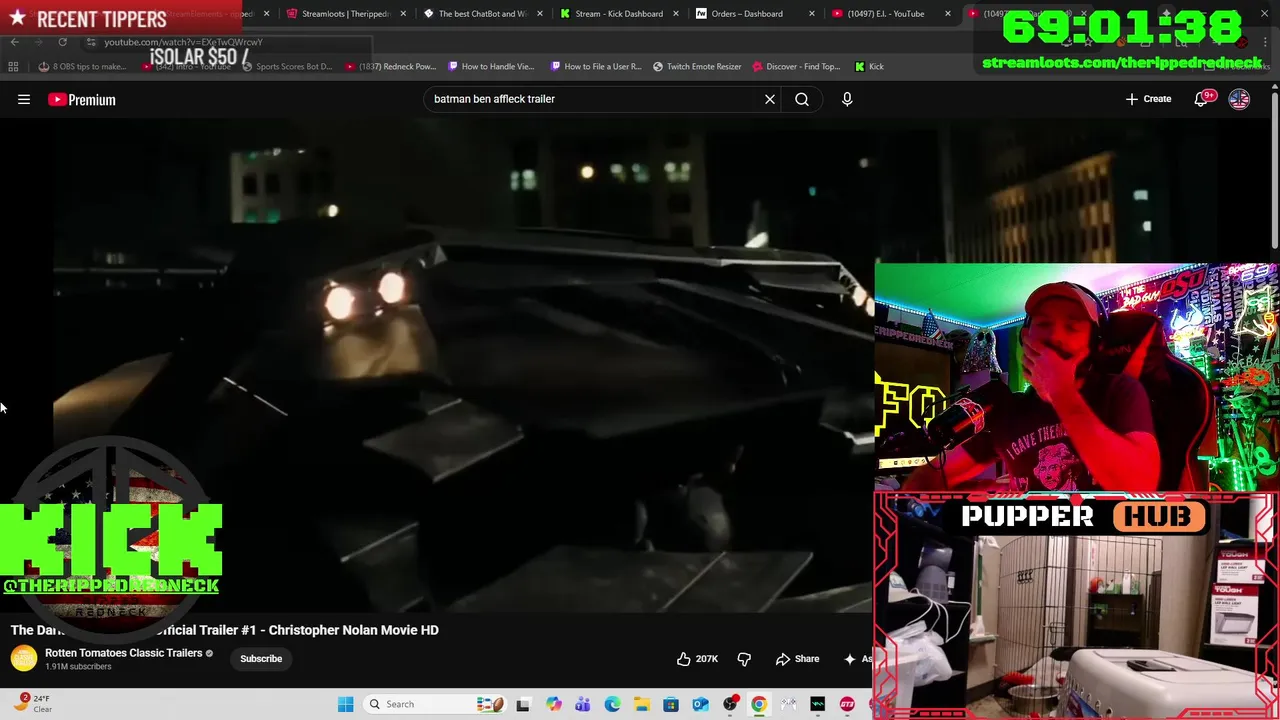Open How to File a User R... bookmark
The image size is (1280, 720).
(x=595, y=66)
